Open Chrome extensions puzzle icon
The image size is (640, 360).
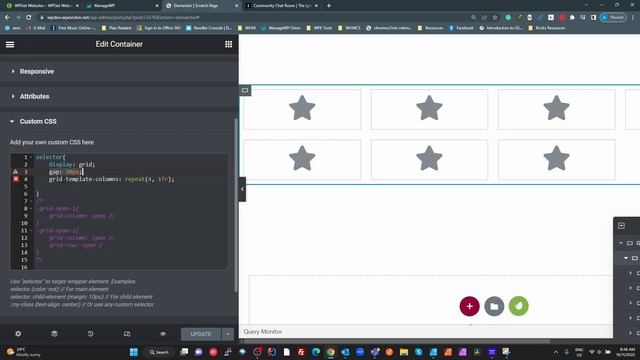572,18
